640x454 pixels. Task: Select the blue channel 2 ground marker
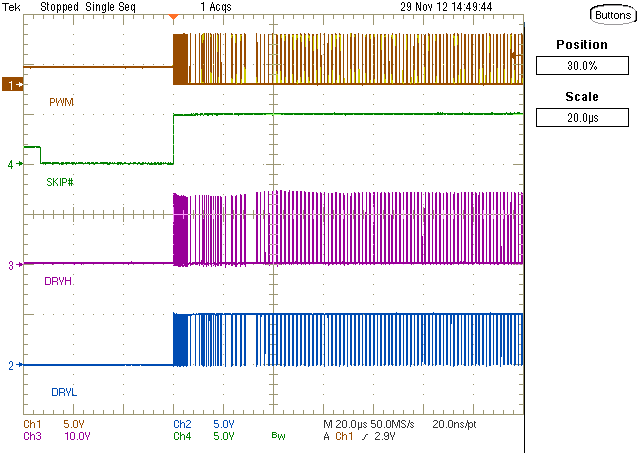[x=11, y=366]
